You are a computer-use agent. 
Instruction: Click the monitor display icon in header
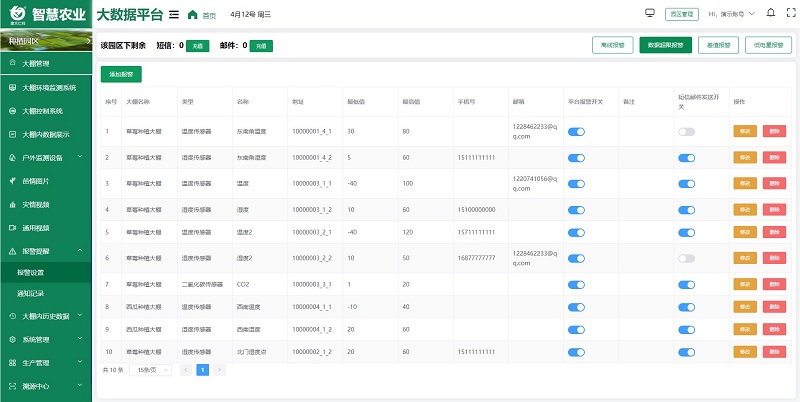(x=650, y=14)
